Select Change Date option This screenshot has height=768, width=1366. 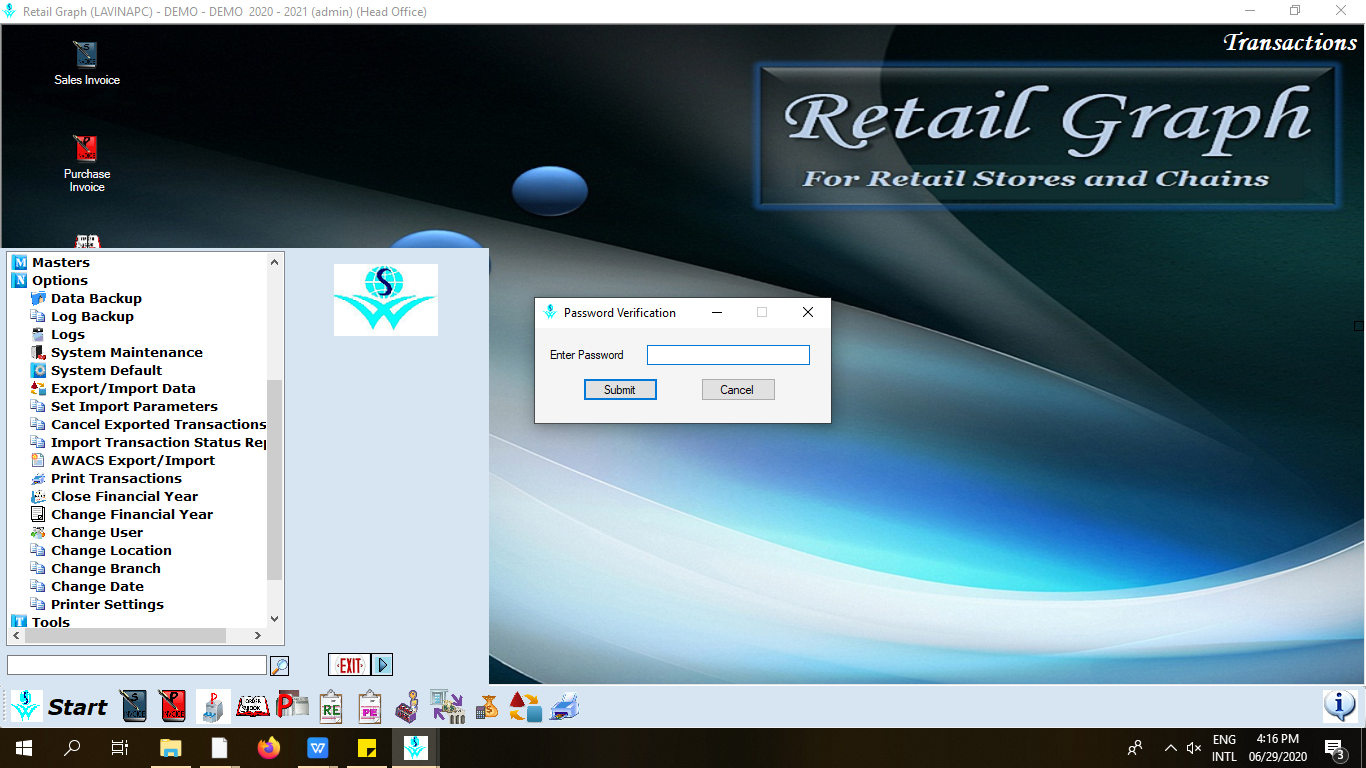coord(97,586)
